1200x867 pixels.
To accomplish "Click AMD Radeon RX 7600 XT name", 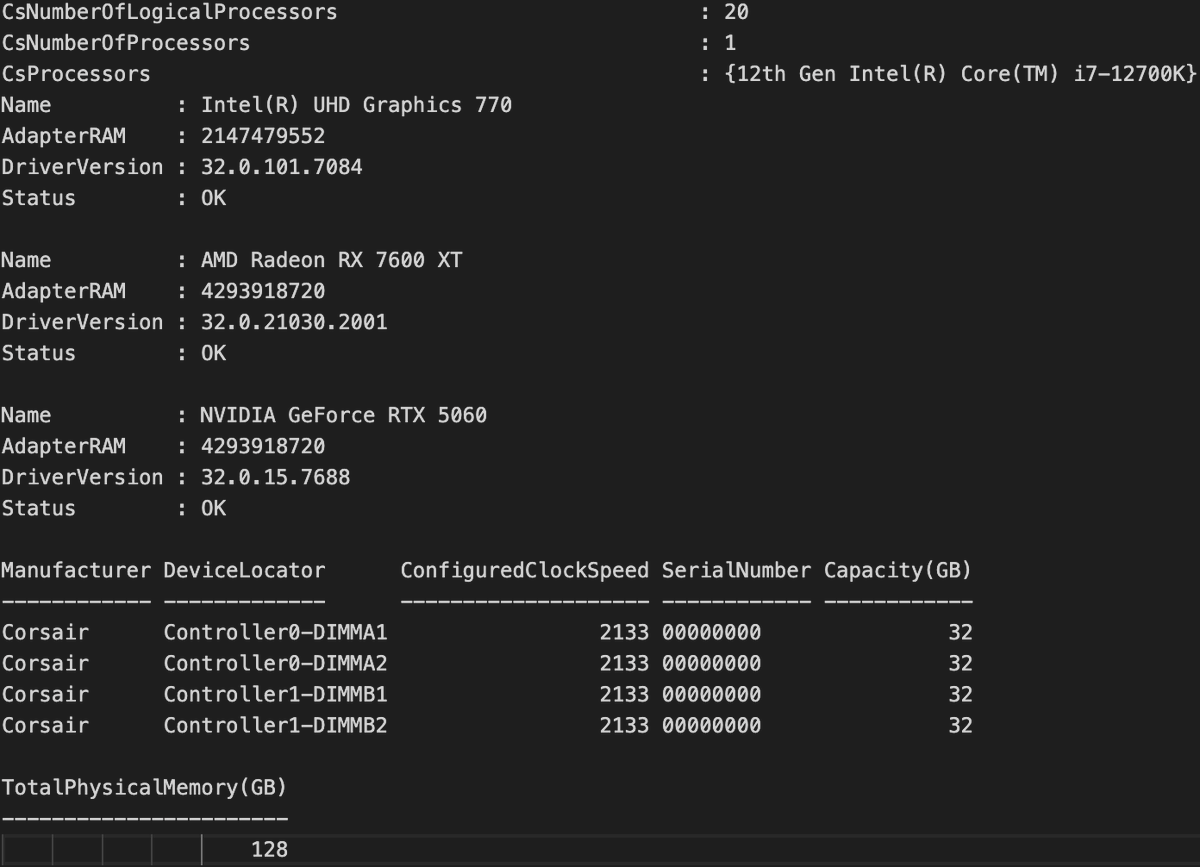I will point(332,261).
